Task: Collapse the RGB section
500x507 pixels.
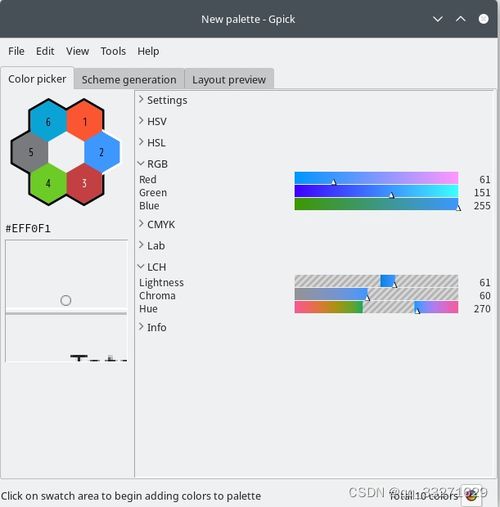Action: tap(153, 164)
